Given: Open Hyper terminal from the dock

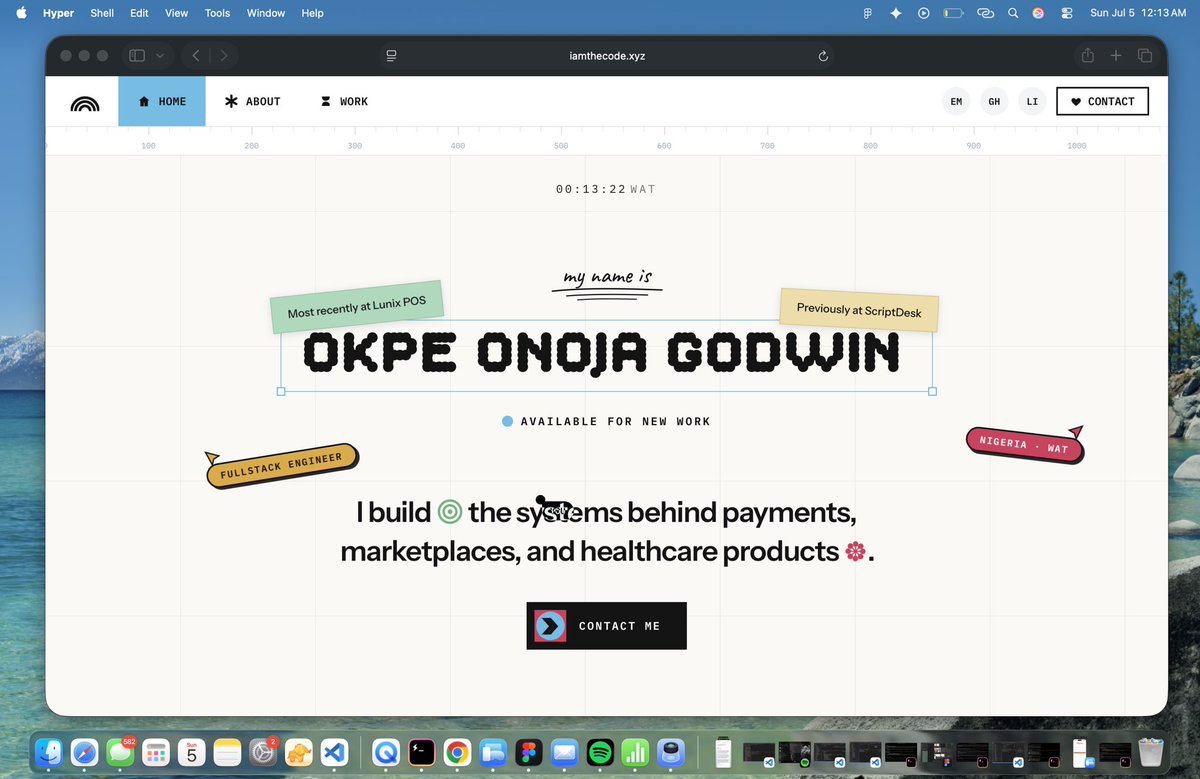Looking at the screenshot, I should (x=422, y=752).
